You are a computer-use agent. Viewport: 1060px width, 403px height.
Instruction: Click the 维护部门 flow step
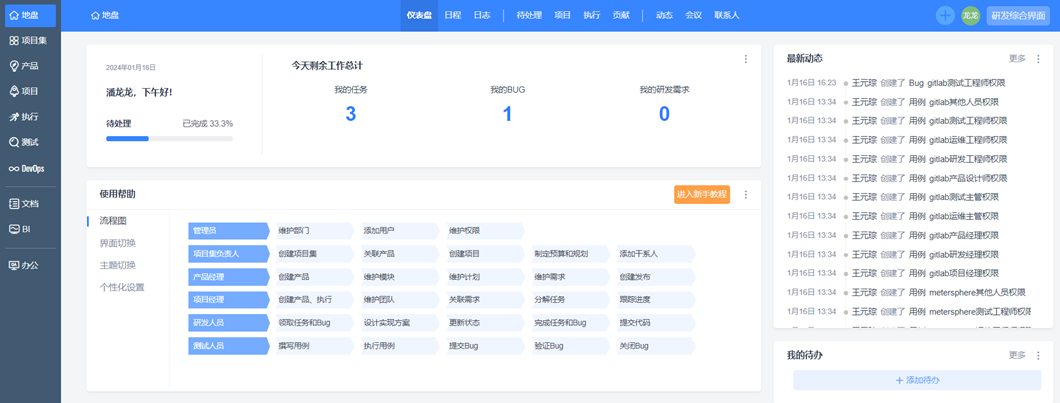tap(314, 231)
